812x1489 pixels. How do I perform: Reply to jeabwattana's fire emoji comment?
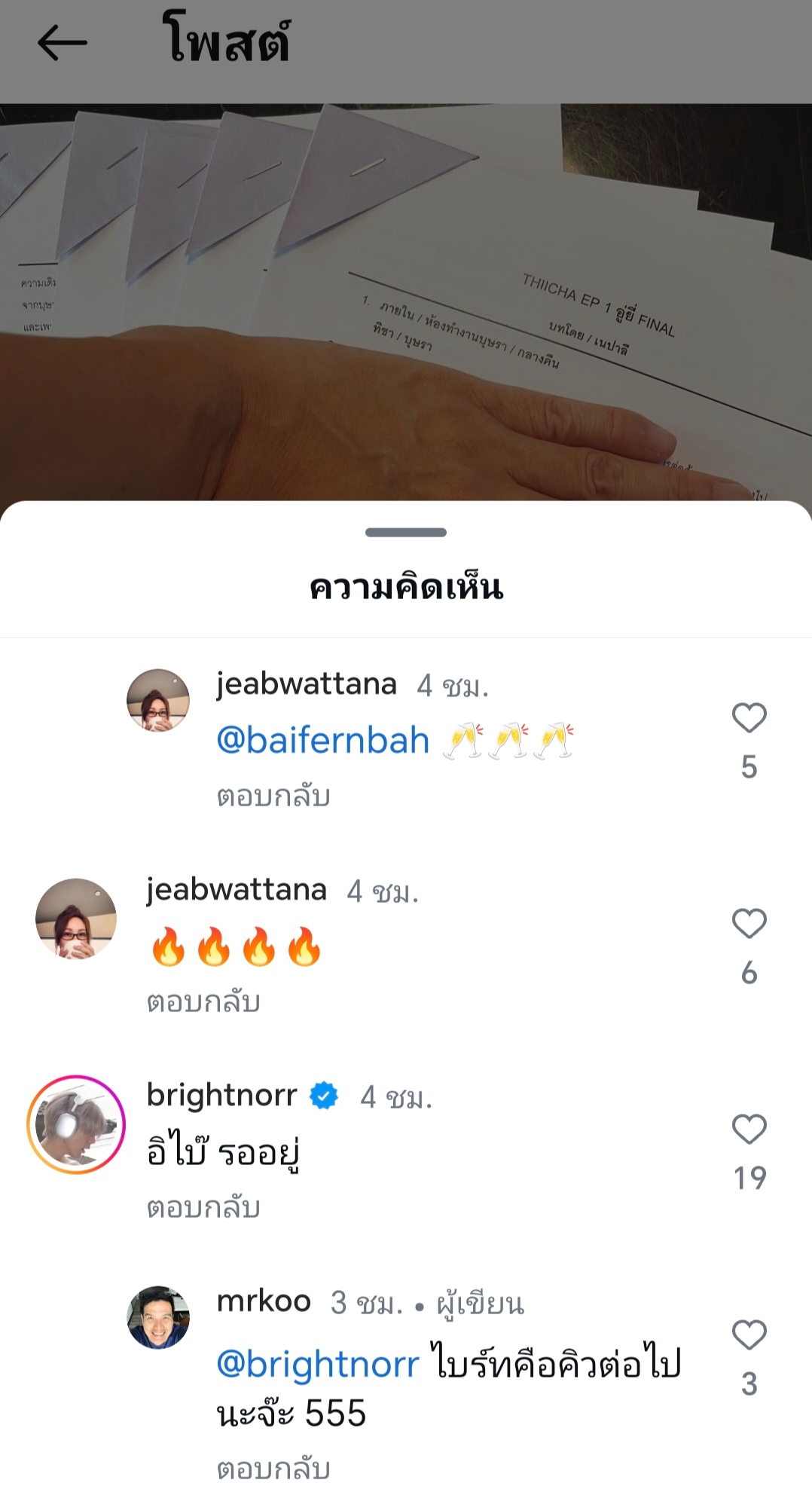click(203, 1002)
